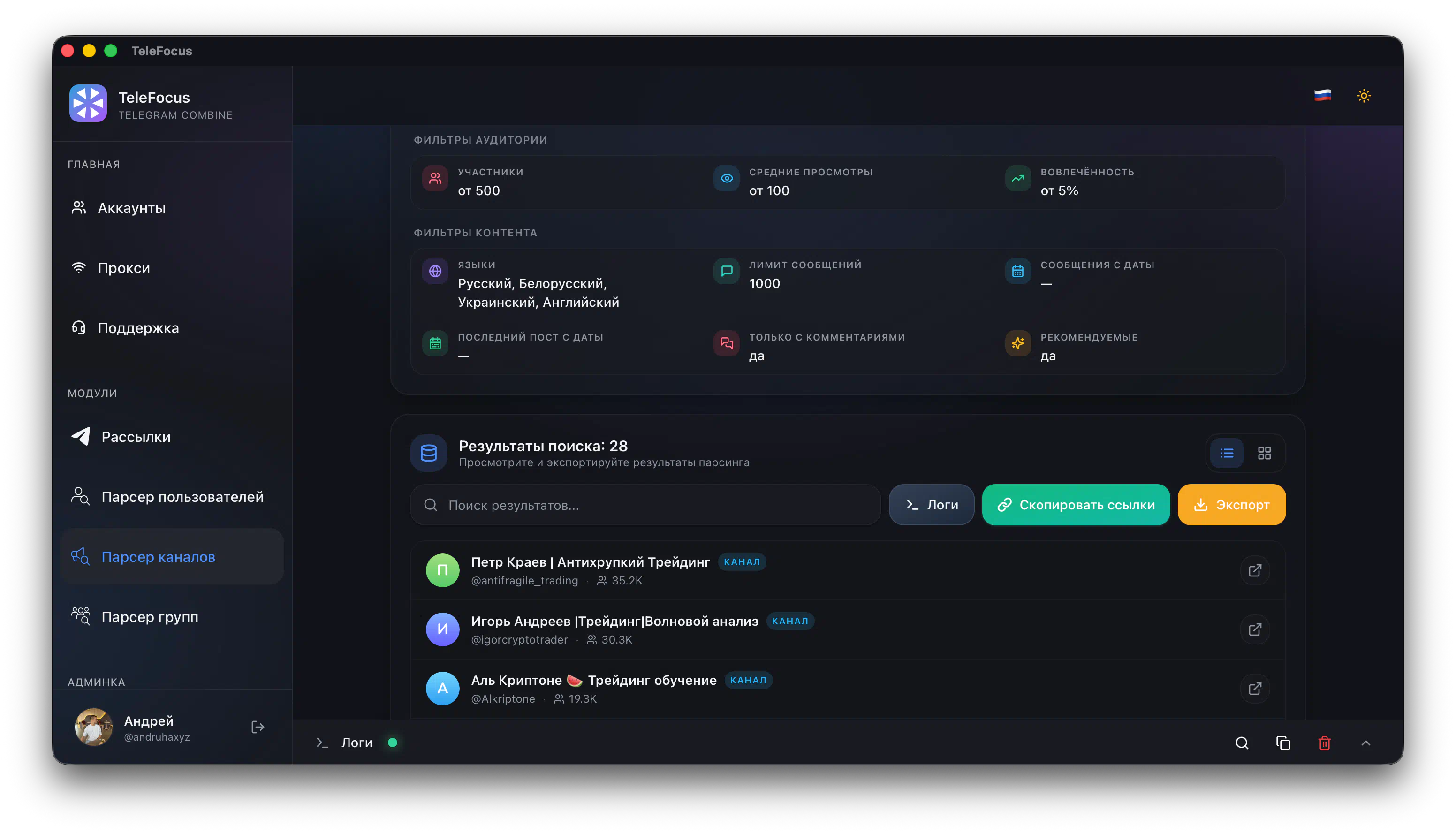Click the Средние просмотры eye icon

726,179
